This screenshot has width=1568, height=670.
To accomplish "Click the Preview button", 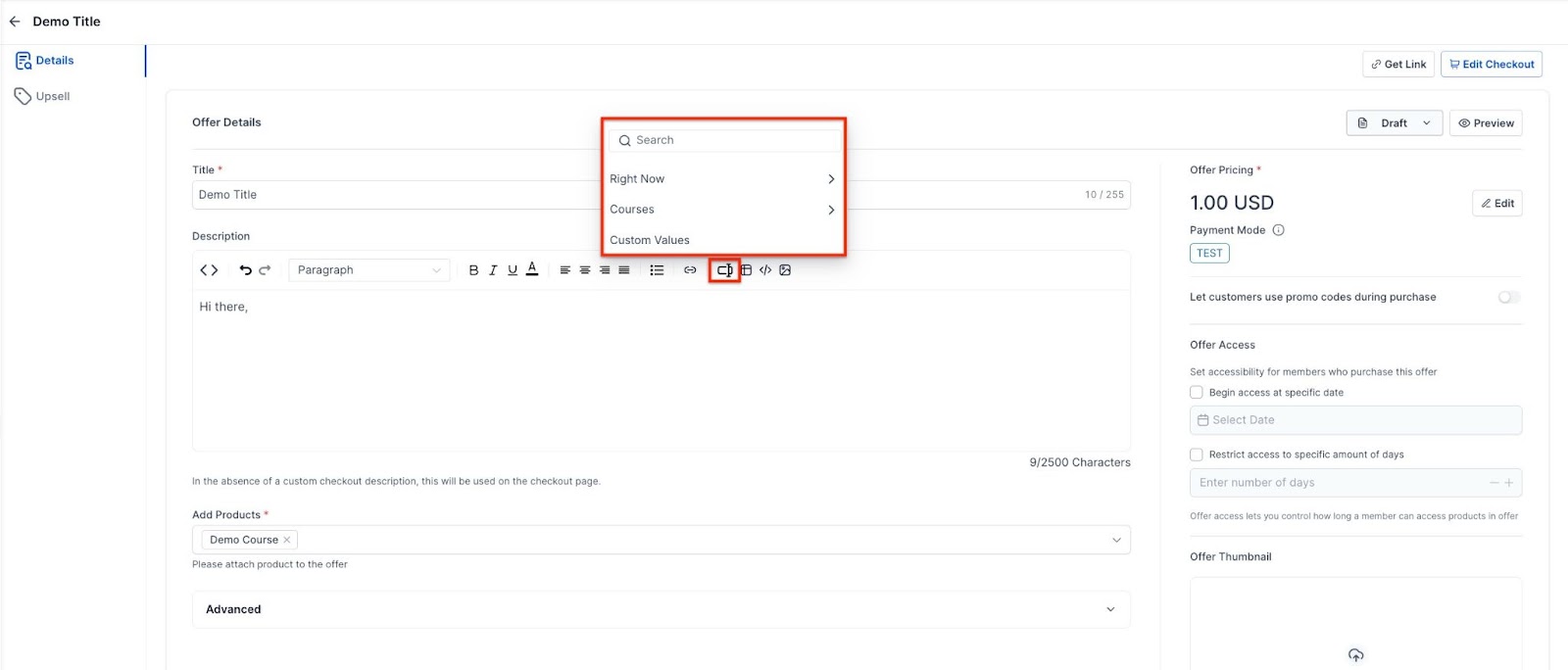I will tap(1486, 123).
